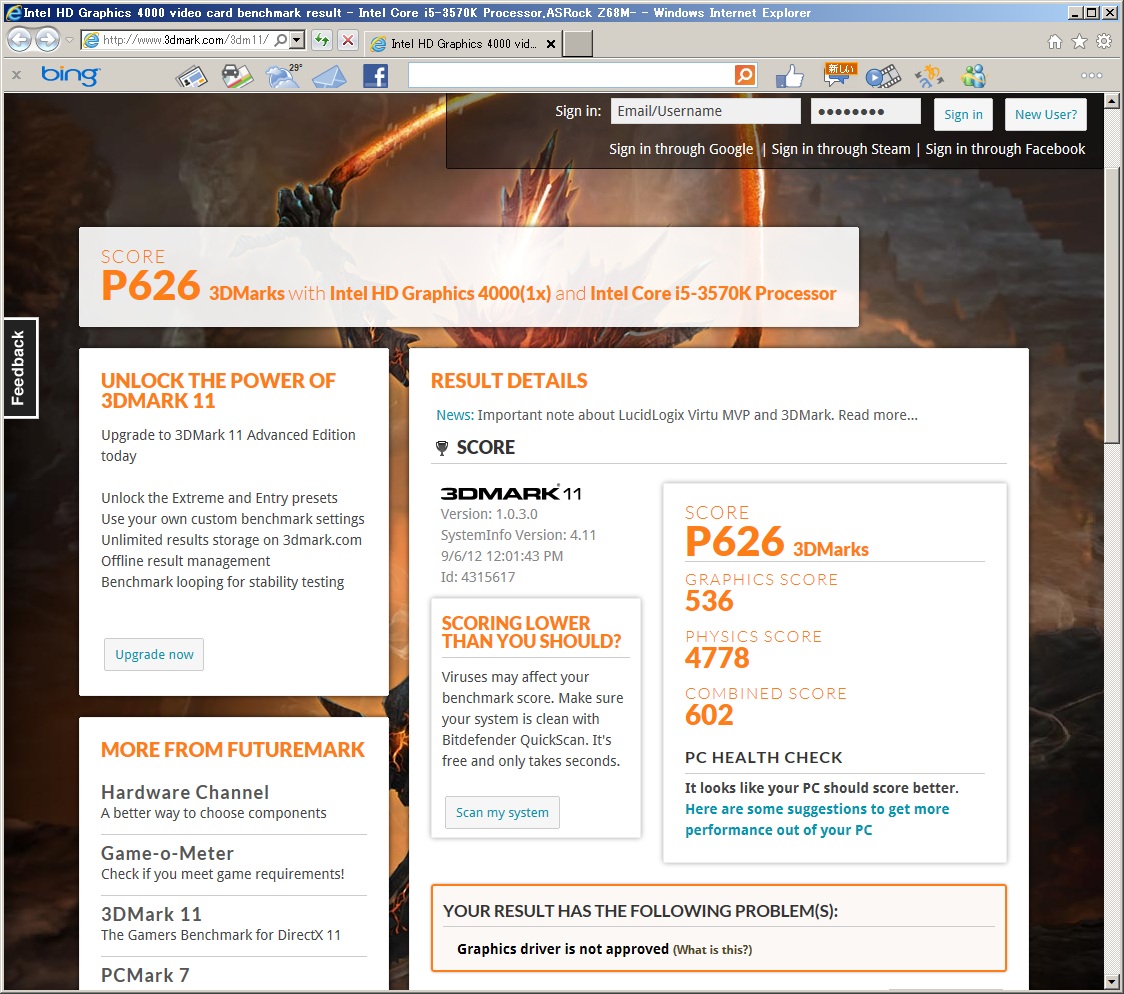Click the address bar URL field

pyautogui.click(x=186, y=40)
